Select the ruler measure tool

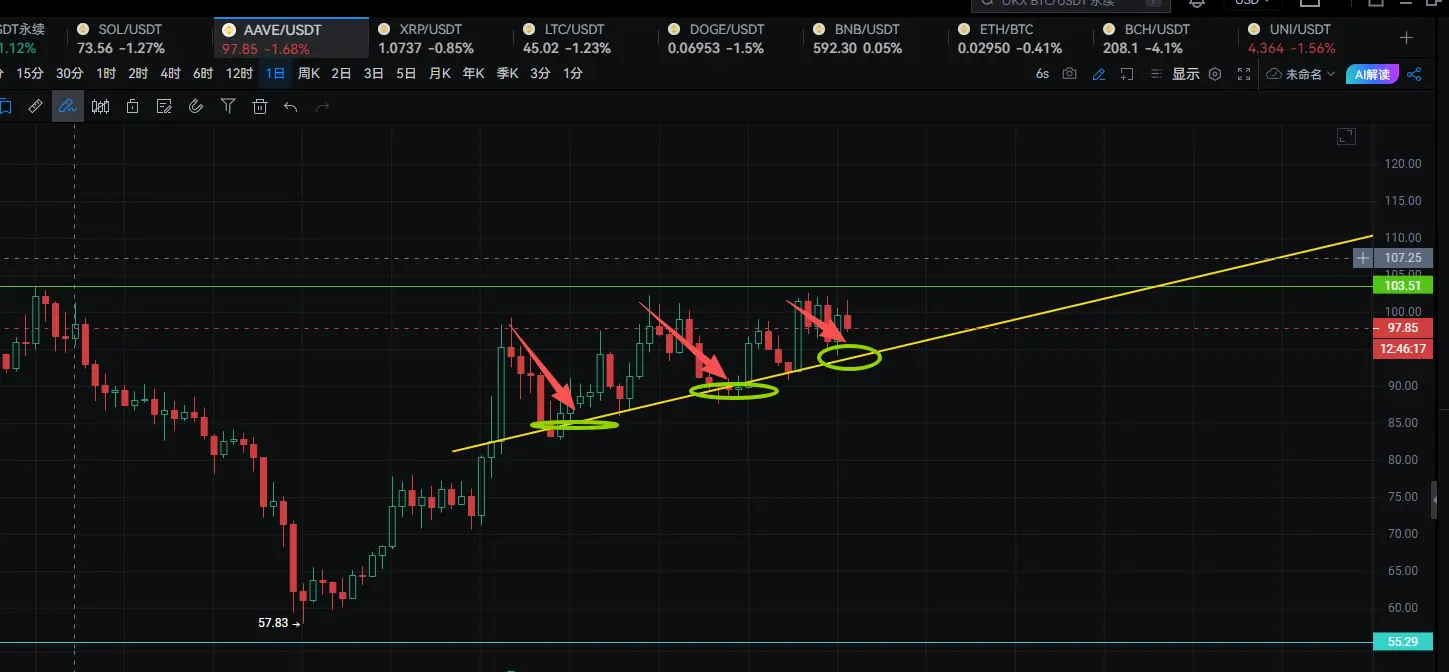point(35,106)
